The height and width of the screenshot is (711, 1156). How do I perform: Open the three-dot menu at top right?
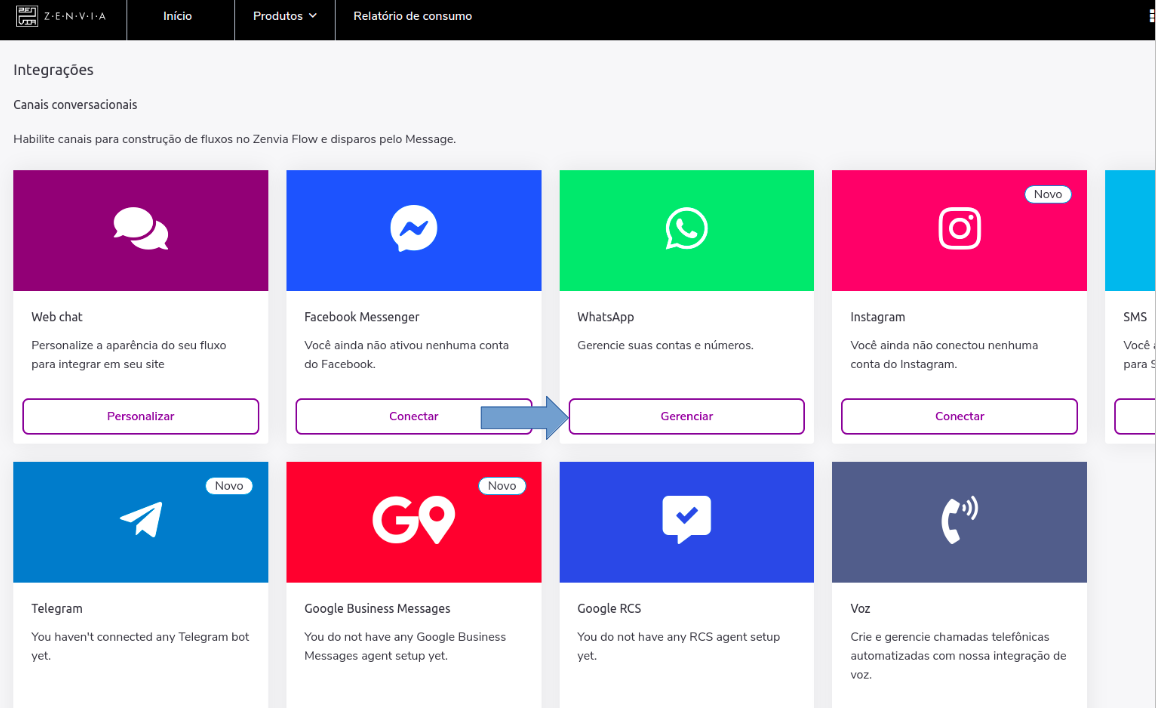[1152, 16]
